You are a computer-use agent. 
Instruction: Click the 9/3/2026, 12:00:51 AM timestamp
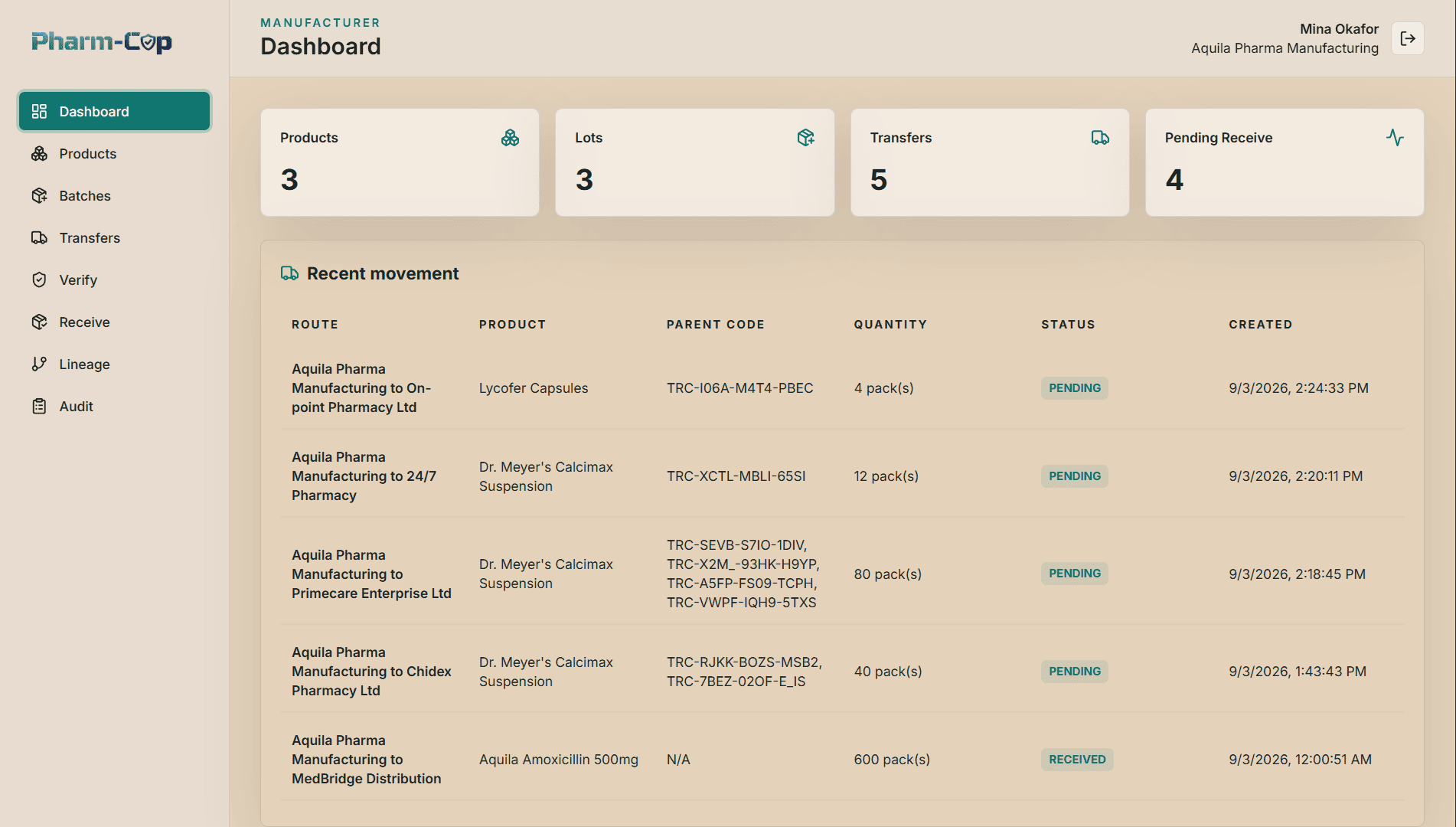[1300, 760]
